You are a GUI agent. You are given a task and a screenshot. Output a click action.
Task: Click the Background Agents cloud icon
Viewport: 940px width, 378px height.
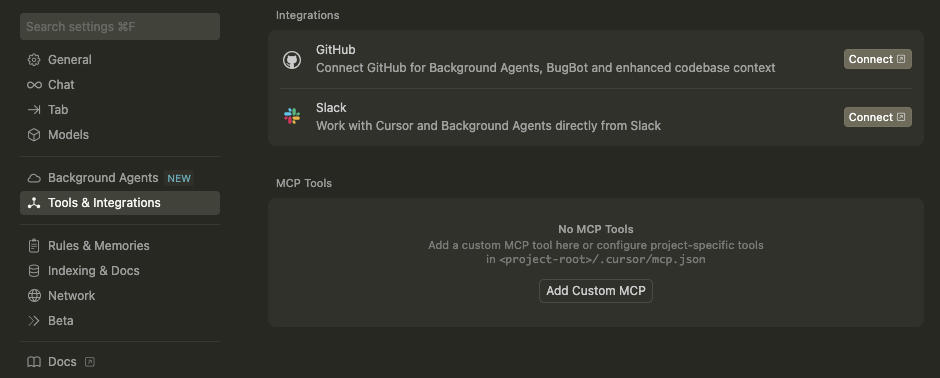point(34,178)
